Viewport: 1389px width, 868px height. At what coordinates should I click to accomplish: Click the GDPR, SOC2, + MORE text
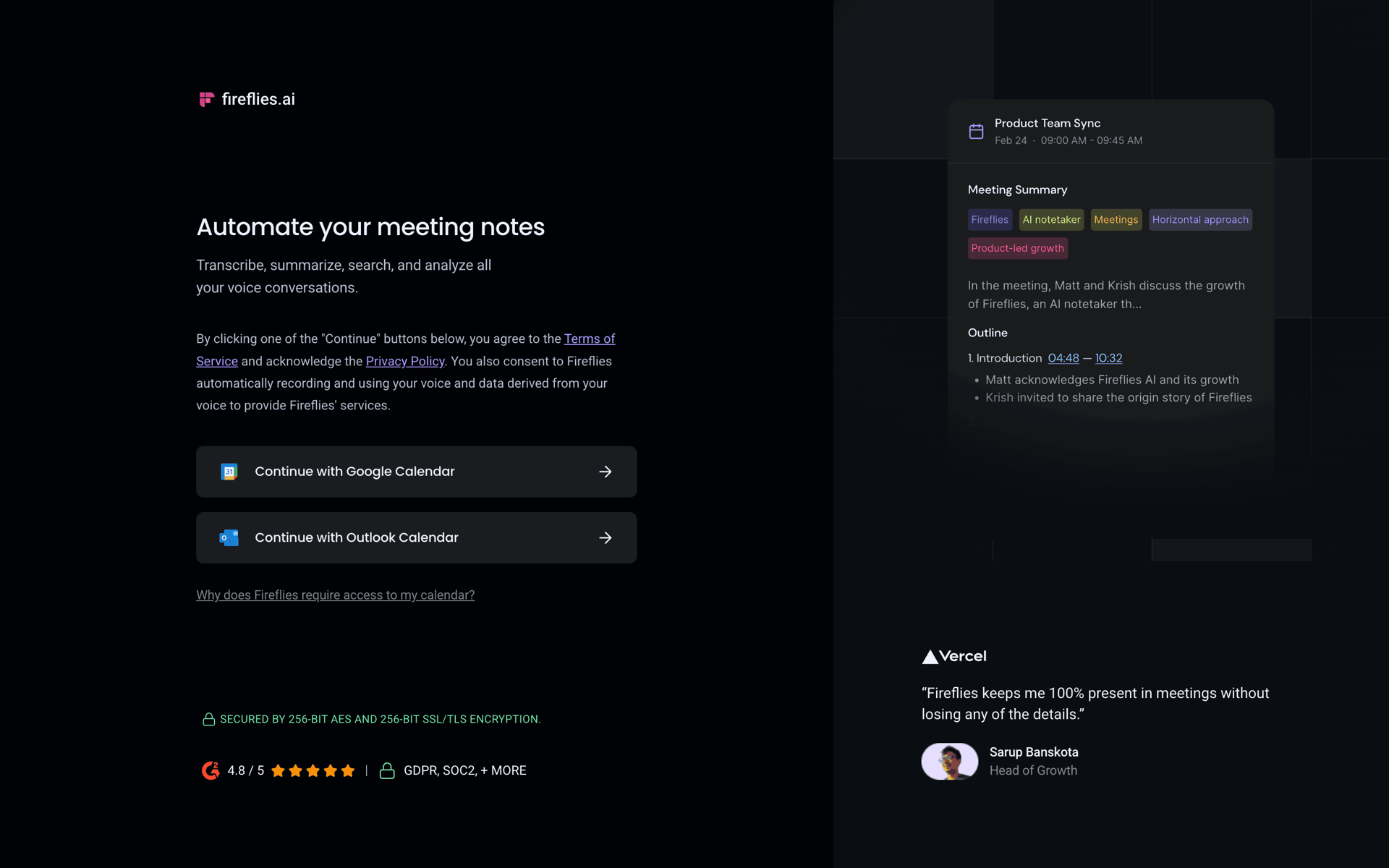pyautogui.click(x=465, y=770)
